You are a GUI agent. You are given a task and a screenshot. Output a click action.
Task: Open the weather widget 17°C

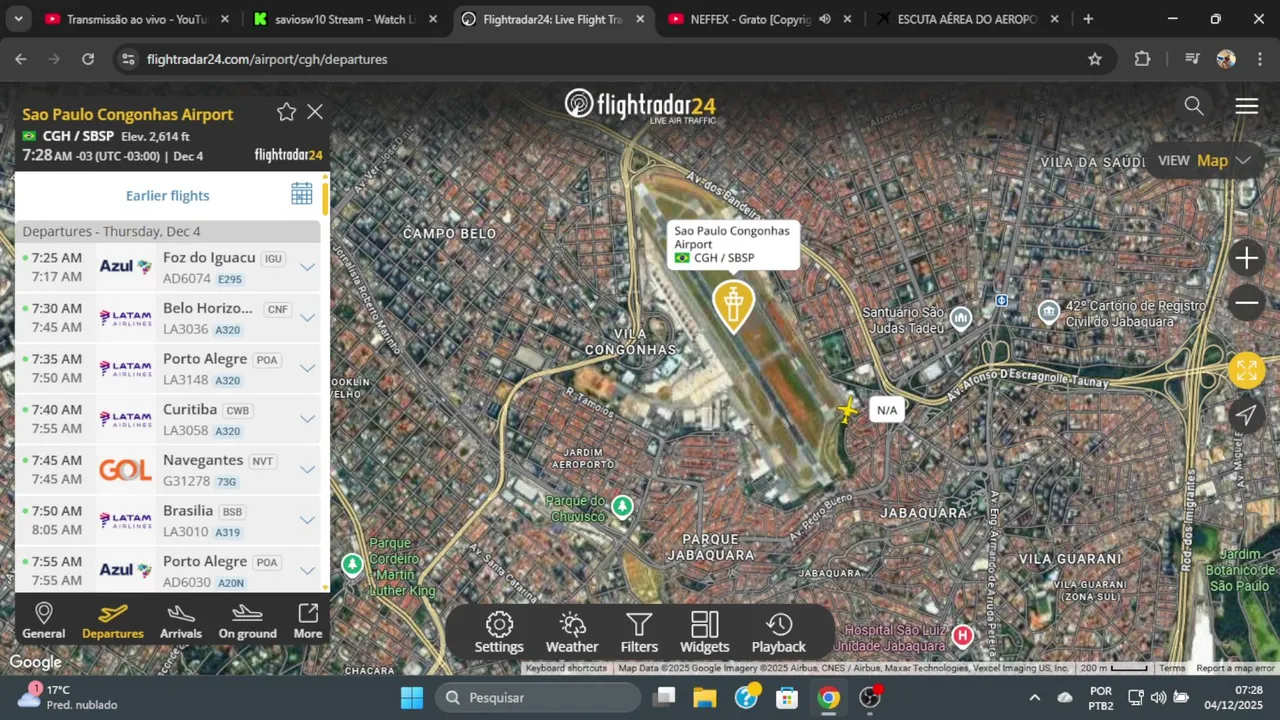[x=68, y=697]
